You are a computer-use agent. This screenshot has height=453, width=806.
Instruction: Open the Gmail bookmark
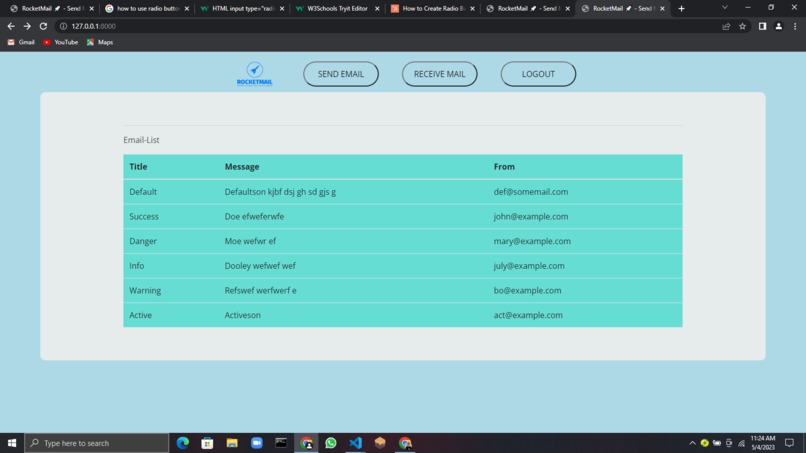pyautogui.click(x=21, y=42)
